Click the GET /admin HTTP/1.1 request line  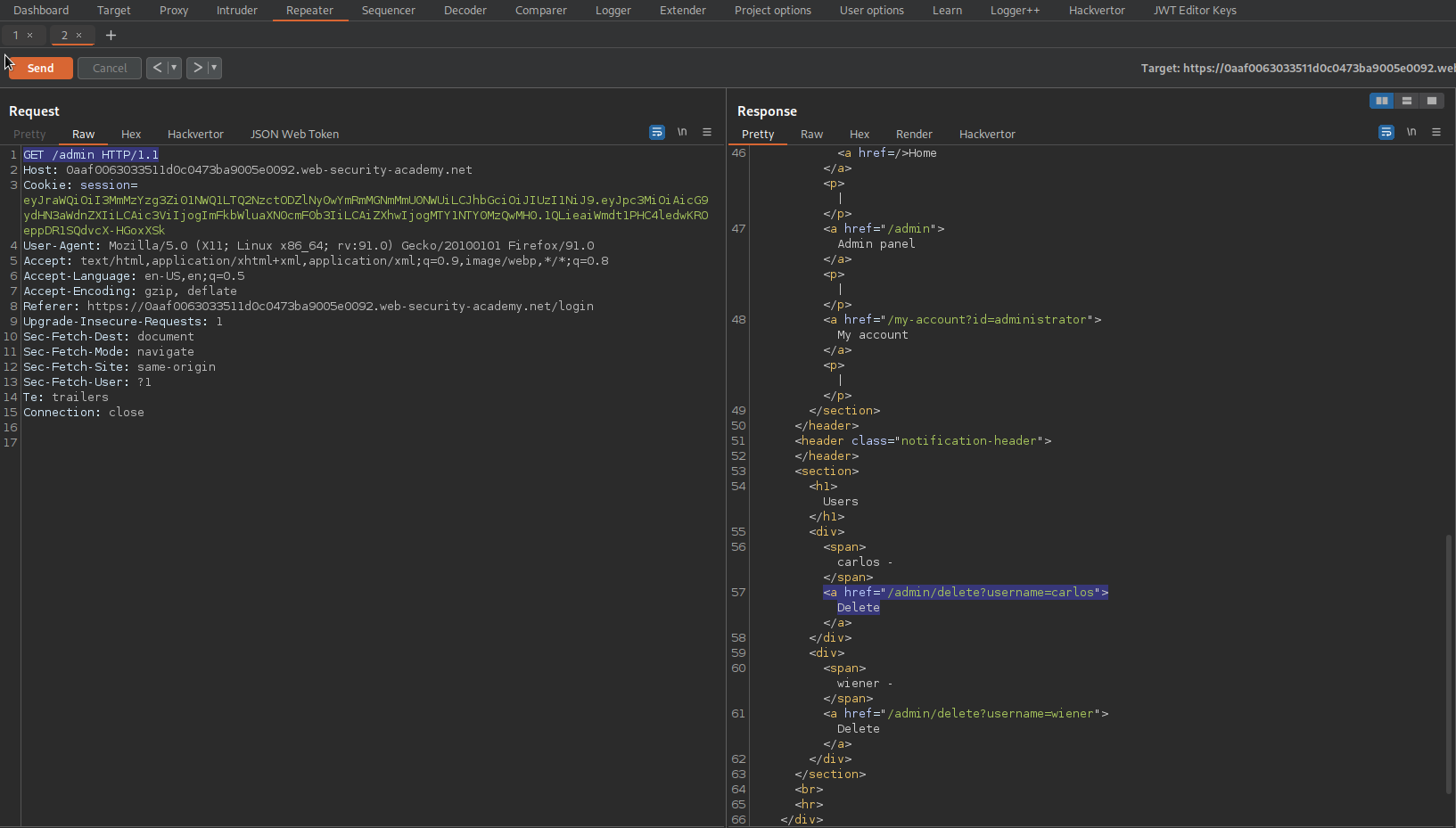click(91, 155)
